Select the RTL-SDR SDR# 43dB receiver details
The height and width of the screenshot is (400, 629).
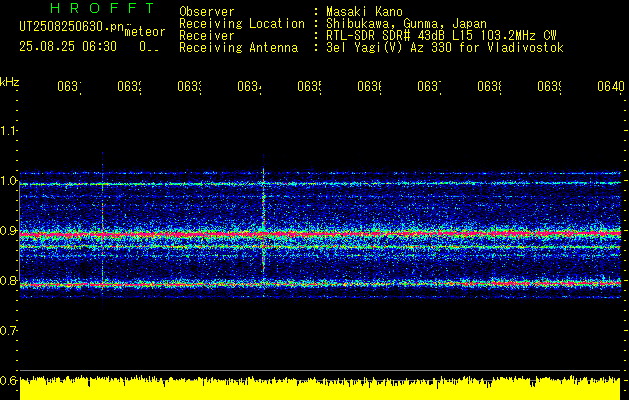441,36
